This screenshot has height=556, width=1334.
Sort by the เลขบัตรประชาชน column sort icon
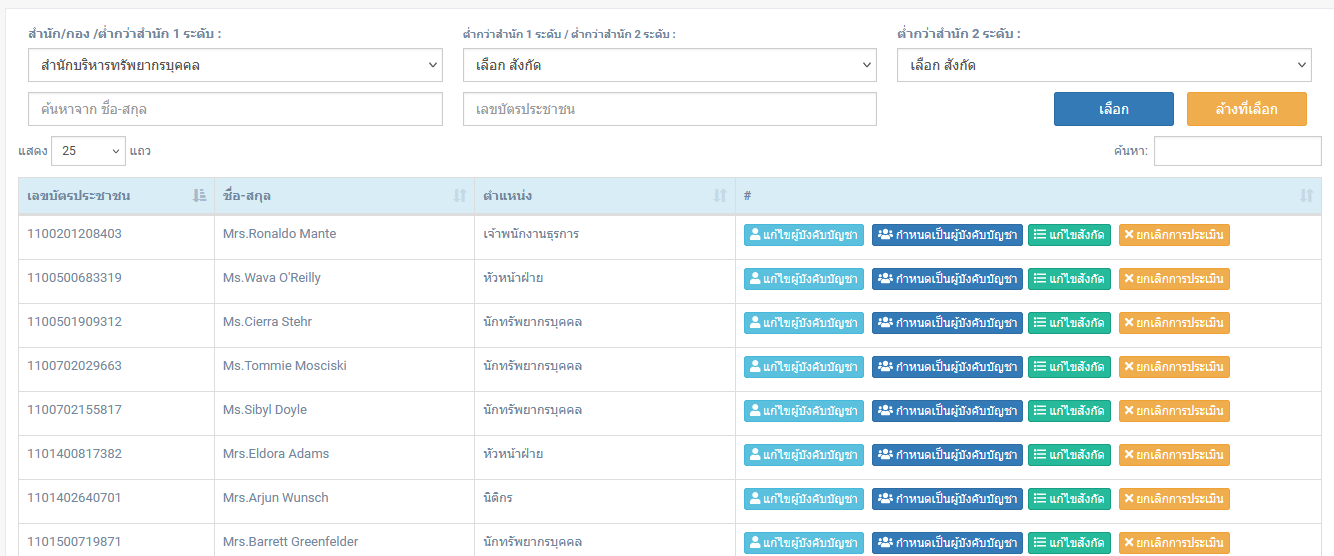tap(199, 196)
